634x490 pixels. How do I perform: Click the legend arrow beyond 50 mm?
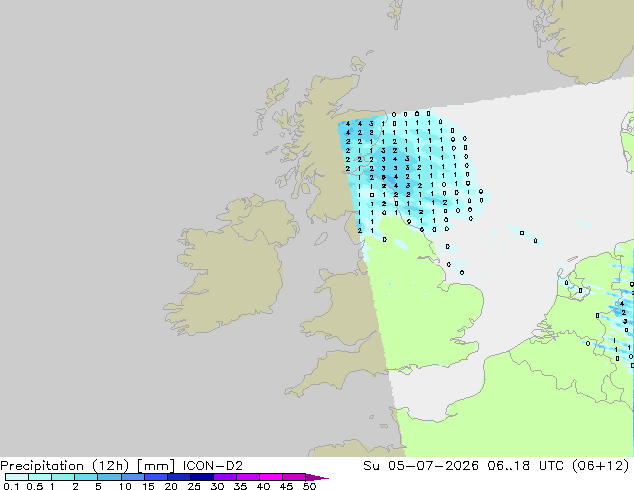tap(317, 477)
